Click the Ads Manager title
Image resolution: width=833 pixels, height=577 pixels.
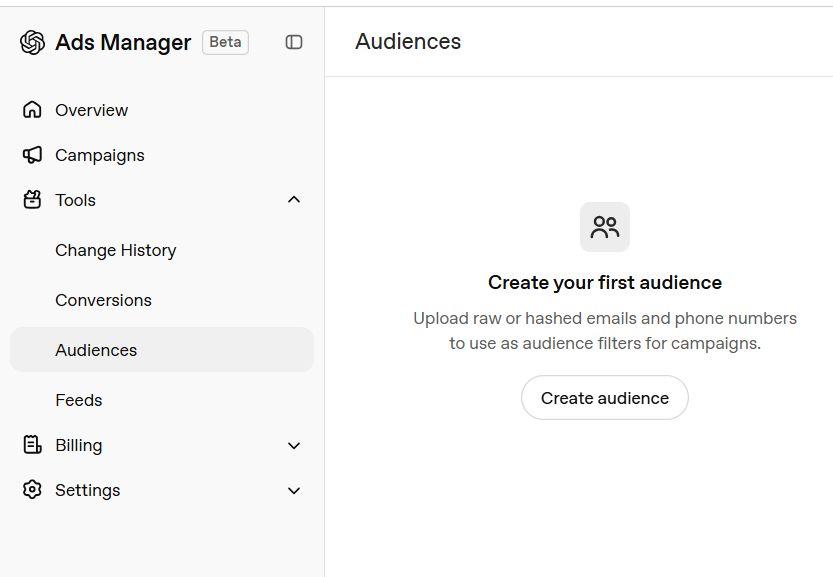(123, 42)
